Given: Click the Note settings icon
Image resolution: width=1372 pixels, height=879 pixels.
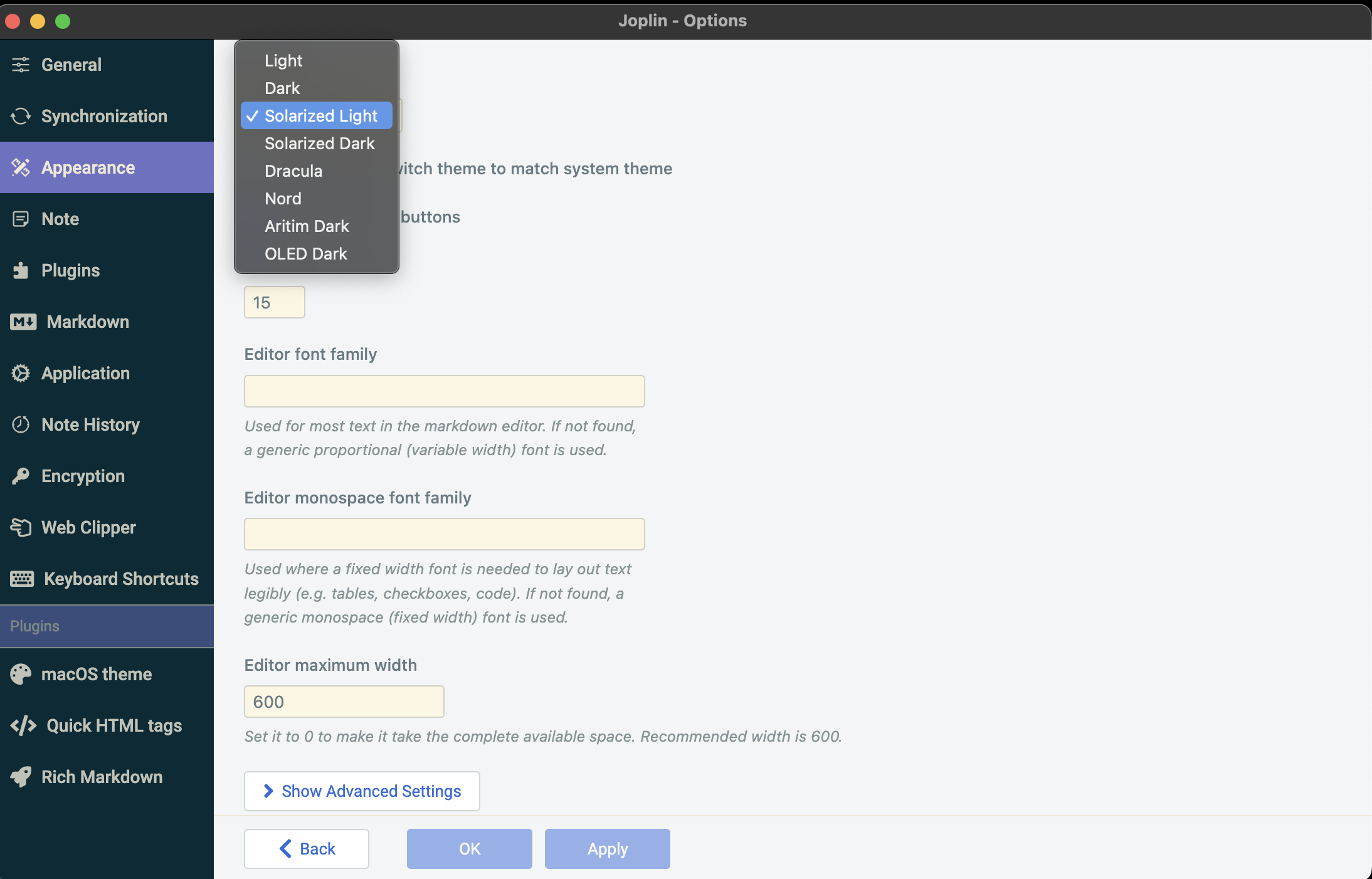Looking at the screenshot, I should click(21, 219).
